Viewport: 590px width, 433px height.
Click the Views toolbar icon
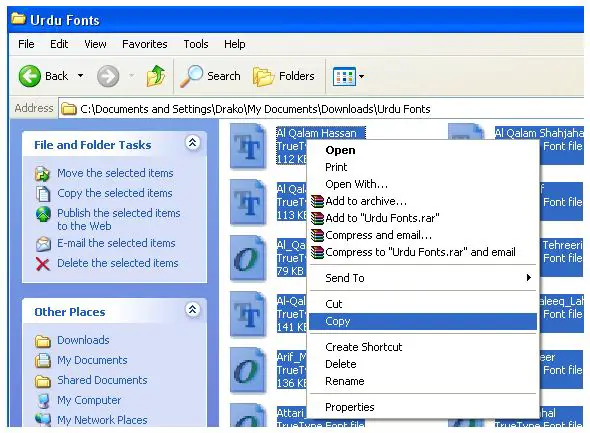point(344,76)
